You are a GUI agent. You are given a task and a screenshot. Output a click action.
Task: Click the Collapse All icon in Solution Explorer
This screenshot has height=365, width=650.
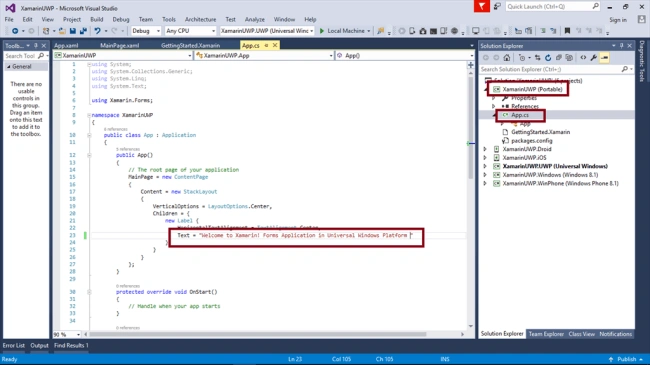tap(558, 58)
